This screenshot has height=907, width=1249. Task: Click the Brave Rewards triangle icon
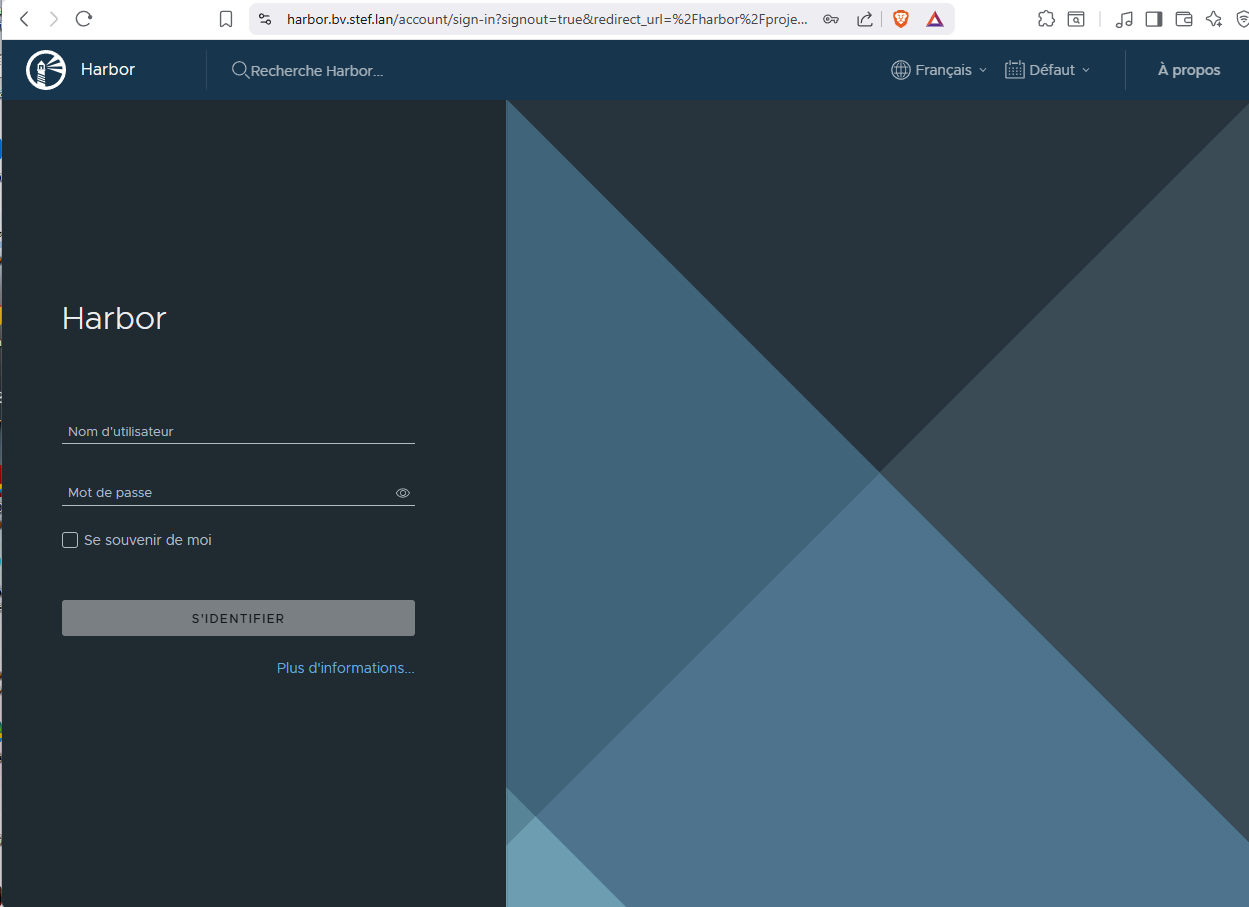pos(934,19)
